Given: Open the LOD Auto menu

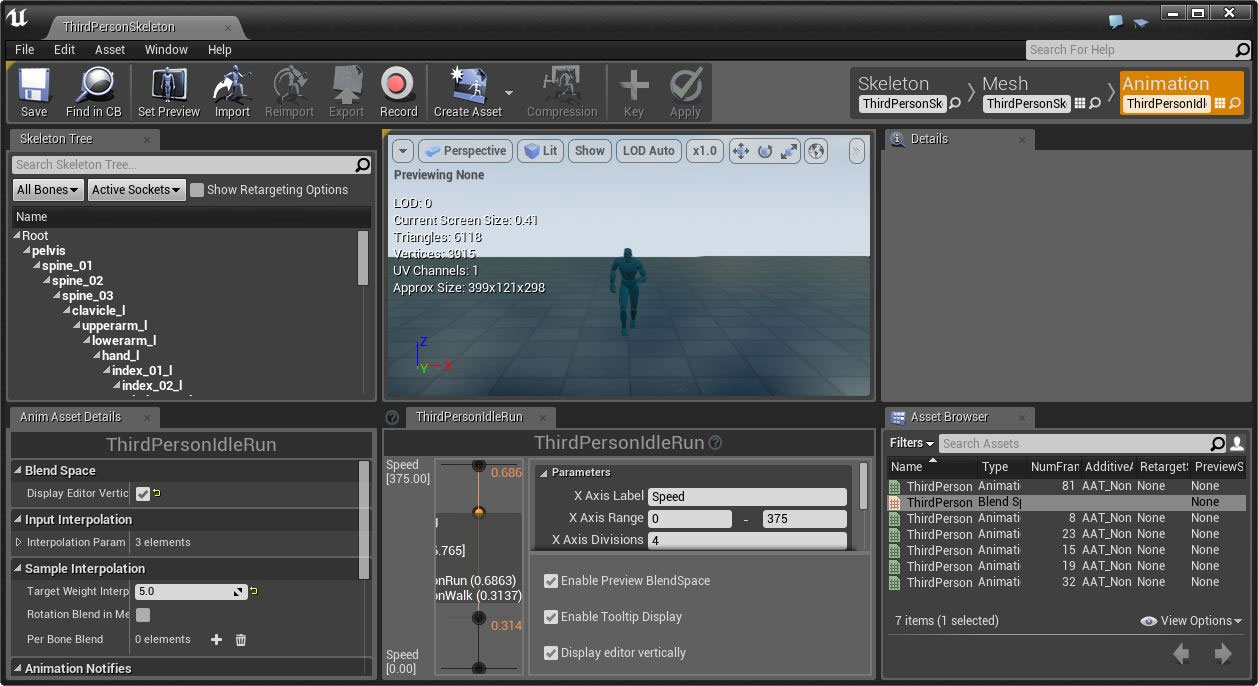Looking at the screenshot, I should click(648, 151).
